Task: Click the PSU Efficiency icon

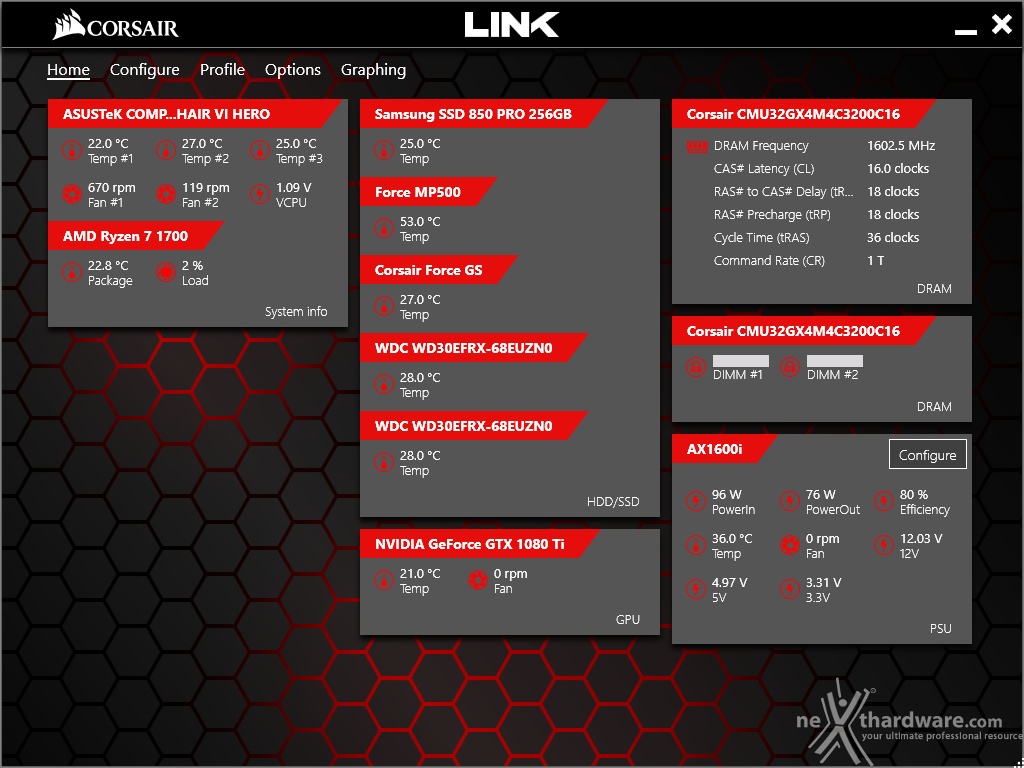Action: (x=884, y=502)
